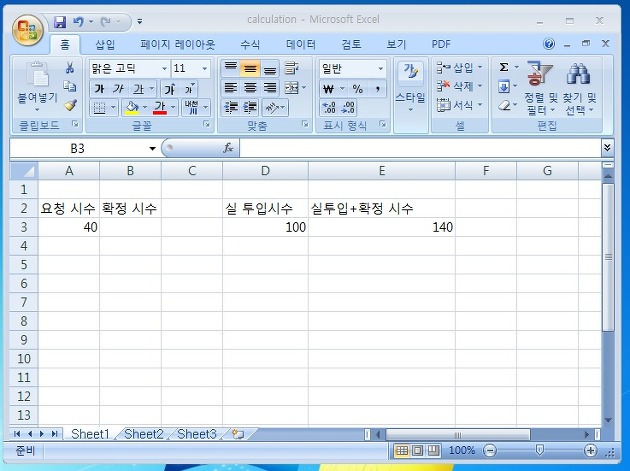The height and width of the screenshot is (471, 630).
Task: Expand the formula bar
Action: 607,148
